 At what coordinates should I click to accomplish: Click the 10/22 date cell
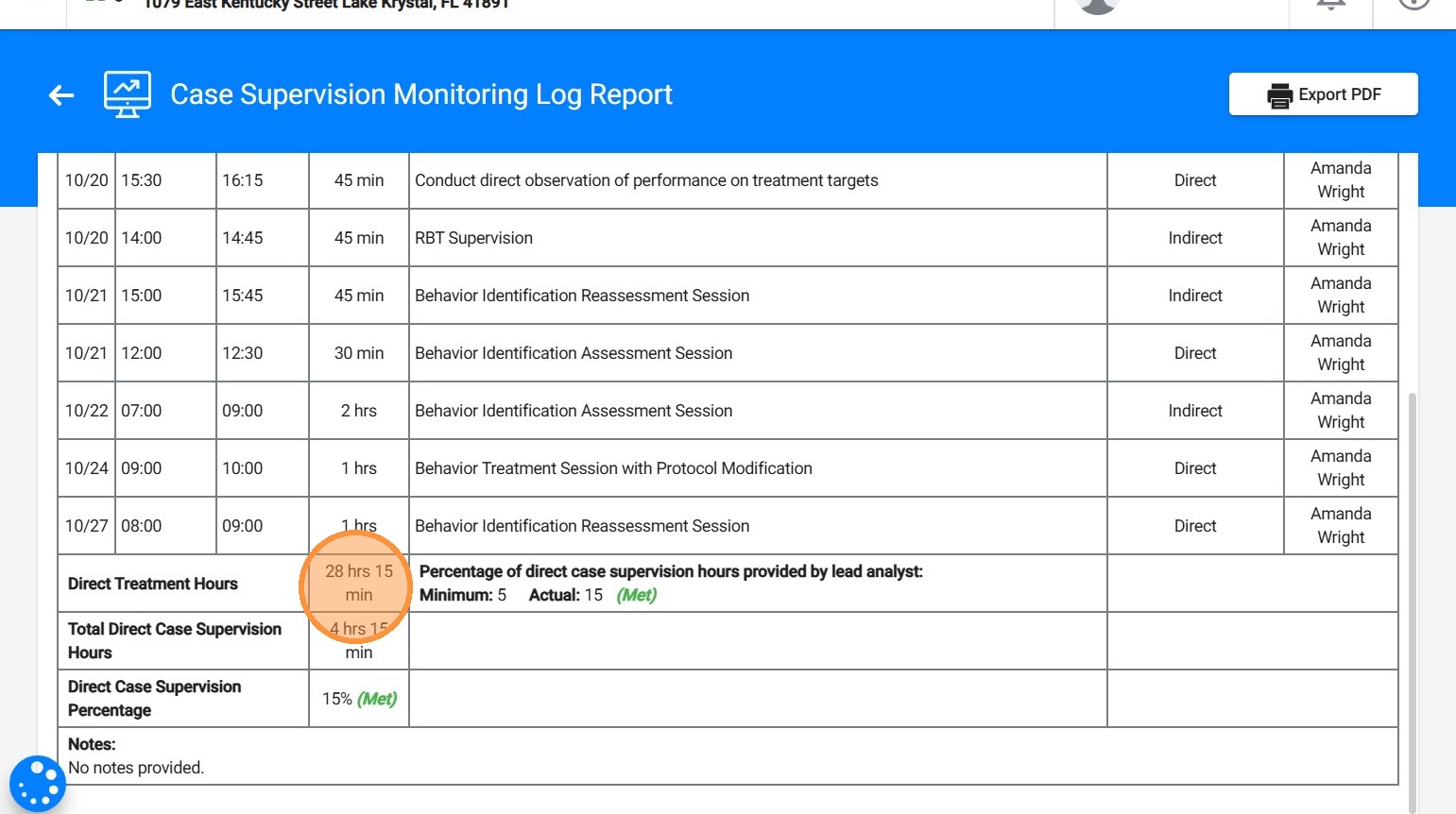coord(86,411)
